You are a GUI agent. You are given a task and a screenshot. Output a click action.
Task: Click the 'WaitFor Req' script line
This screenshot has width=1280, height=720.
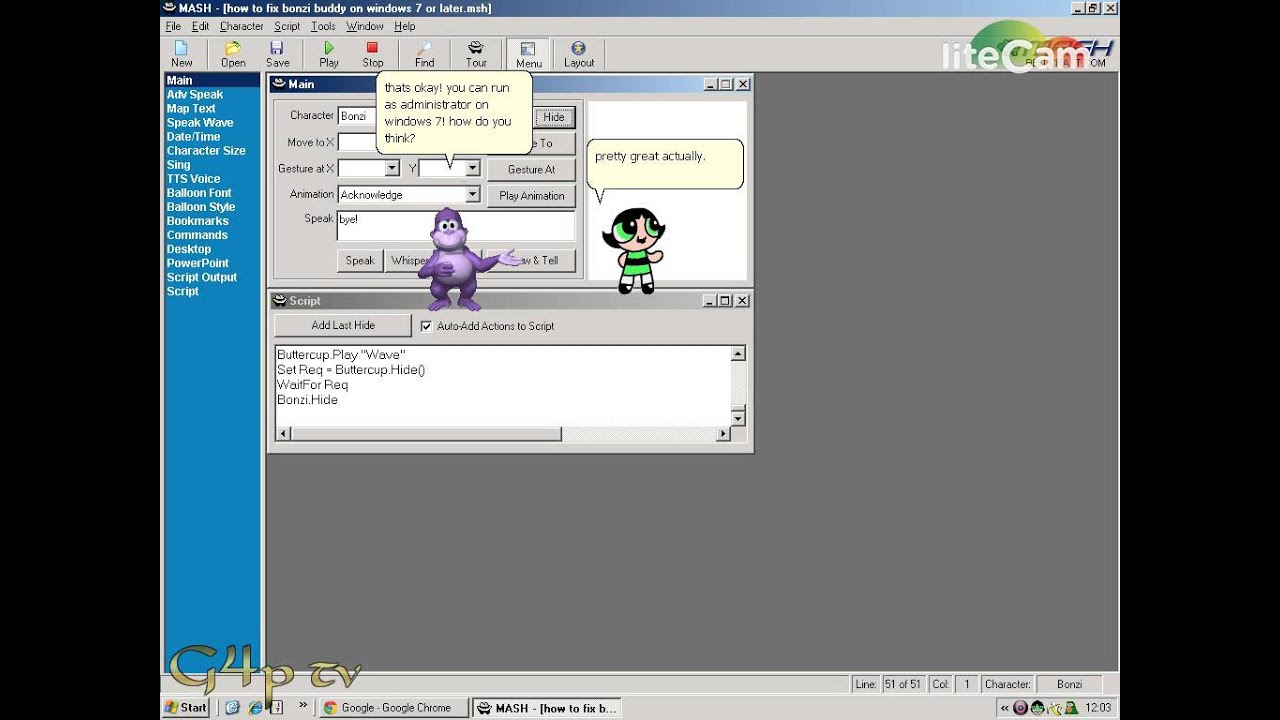[312, 385]
